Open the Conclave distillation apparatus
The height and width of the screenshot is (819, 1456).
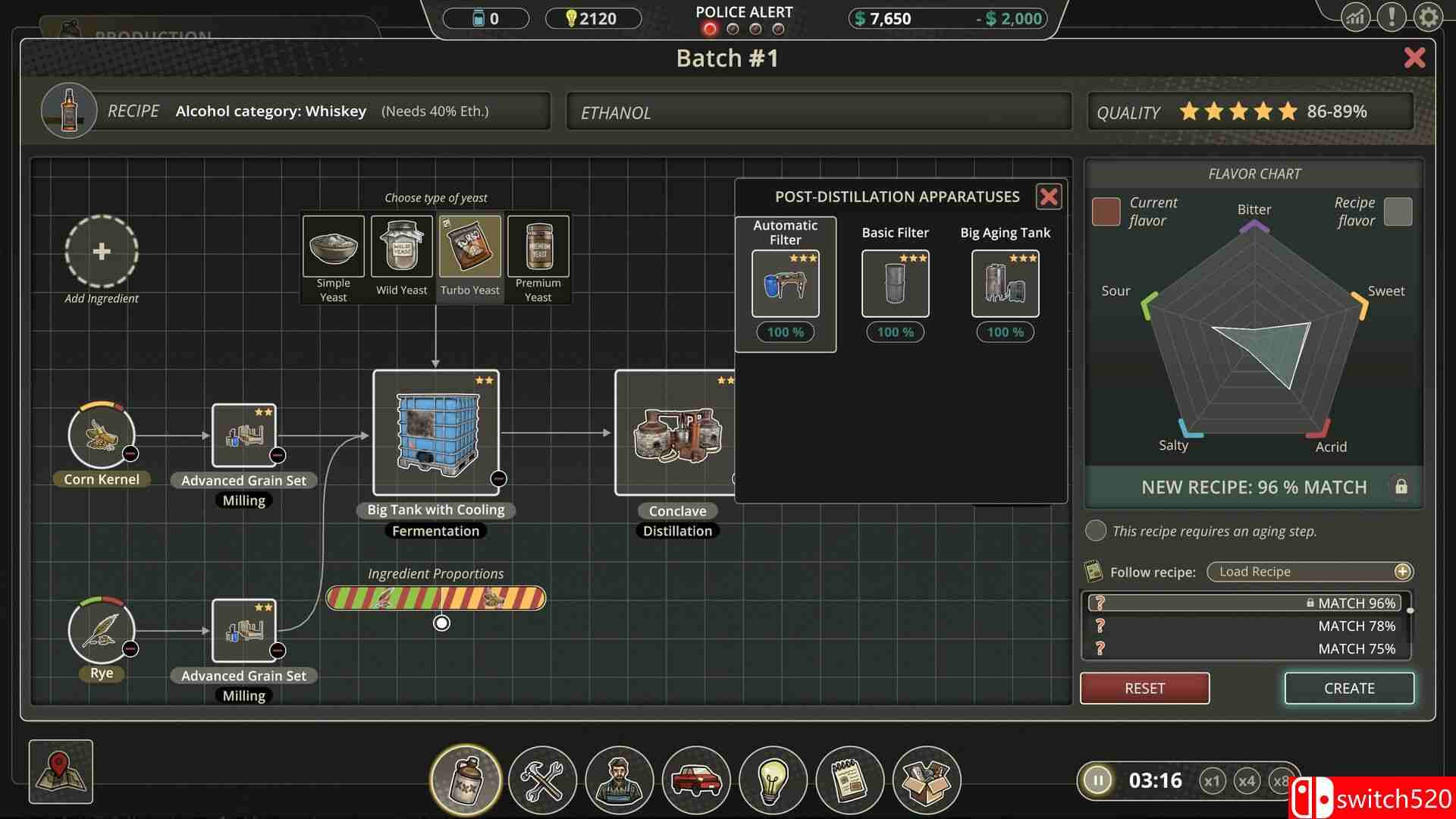tap(675, 432)
